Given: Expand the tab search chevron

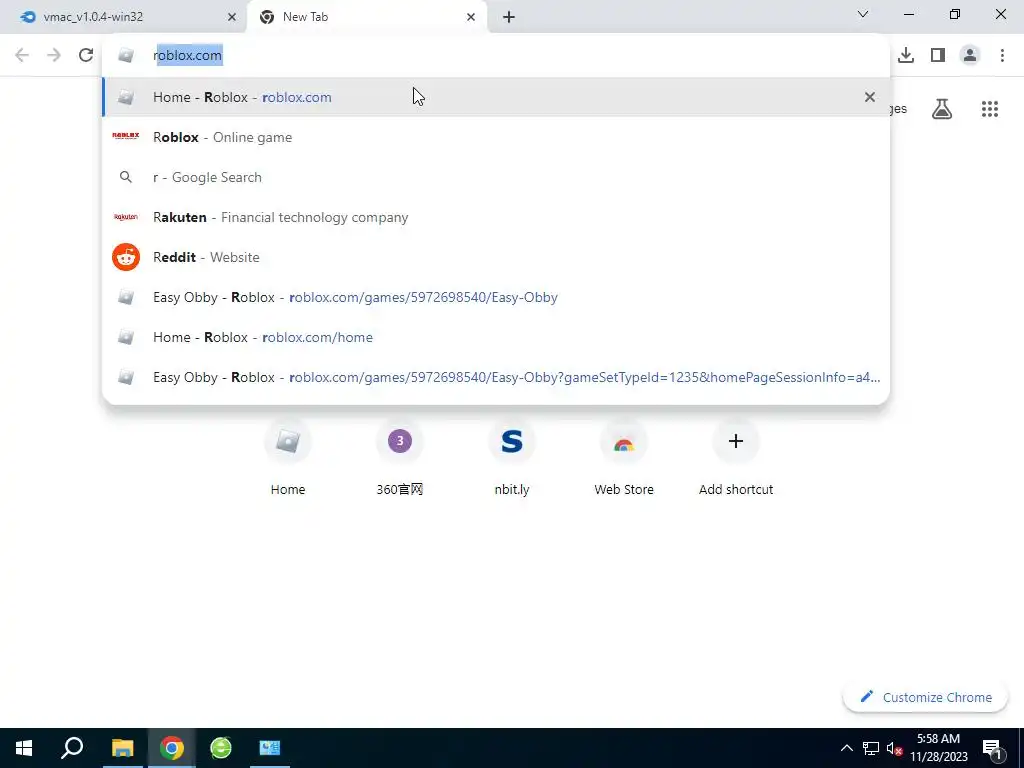Looking at the screenshot, I should click(x=863, y=14).
